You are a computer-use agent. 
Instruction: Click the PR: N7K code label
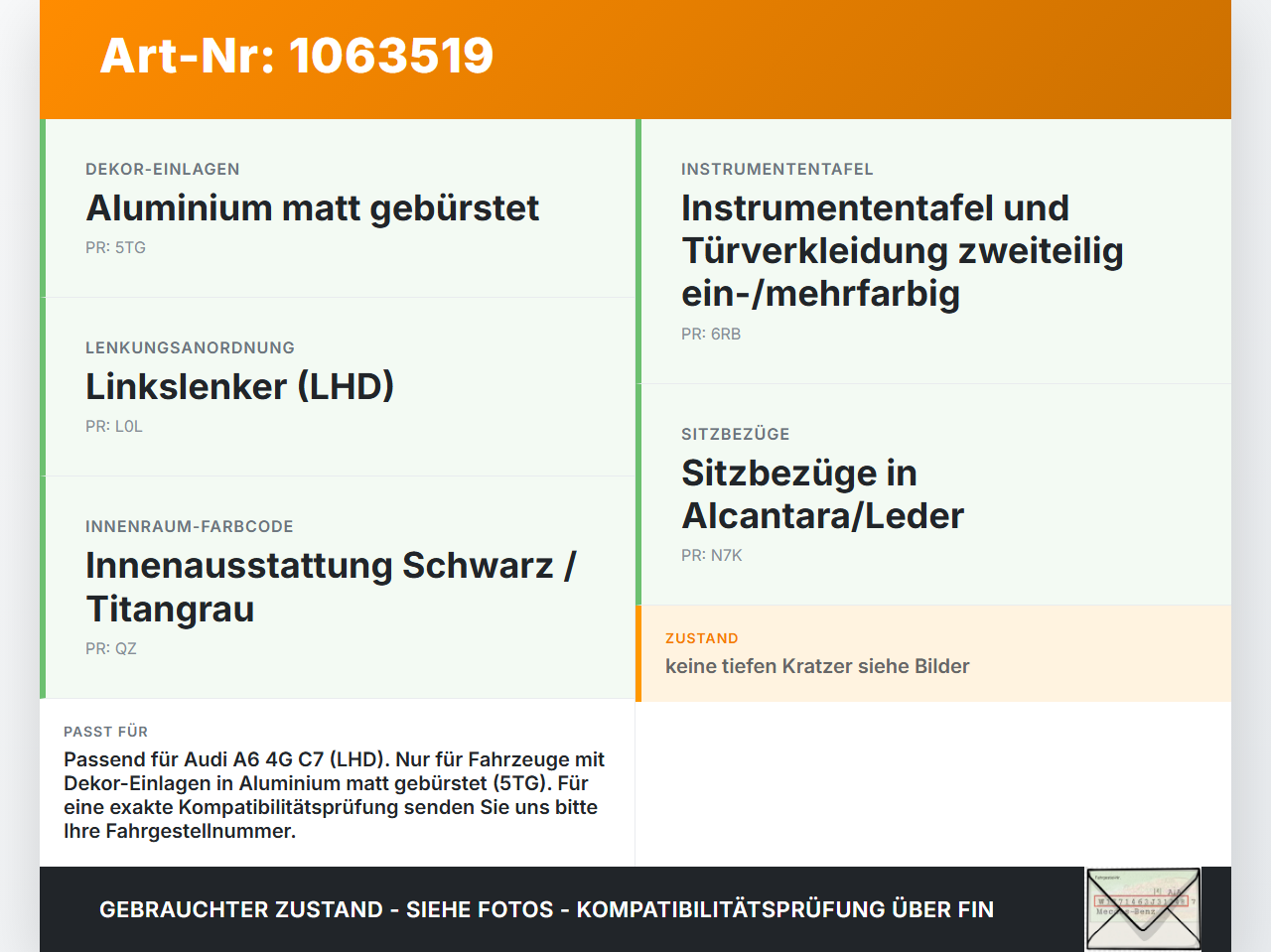[712, 556]
